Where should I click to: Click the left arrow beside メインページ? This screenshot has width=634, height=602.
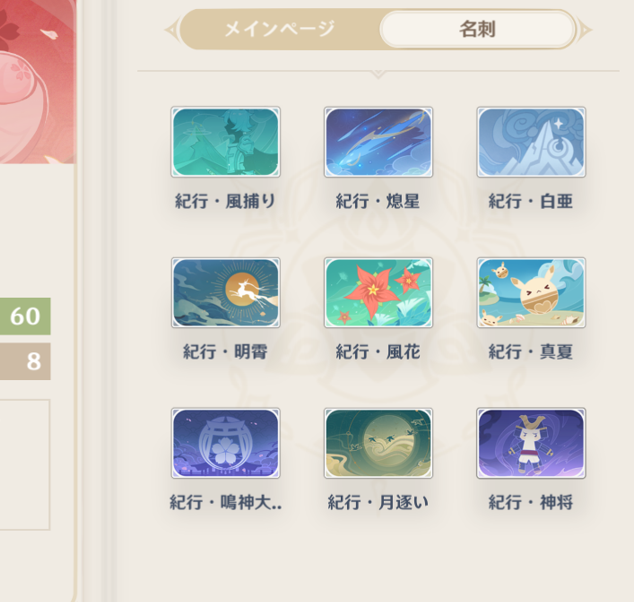click(x=171, y=30)
